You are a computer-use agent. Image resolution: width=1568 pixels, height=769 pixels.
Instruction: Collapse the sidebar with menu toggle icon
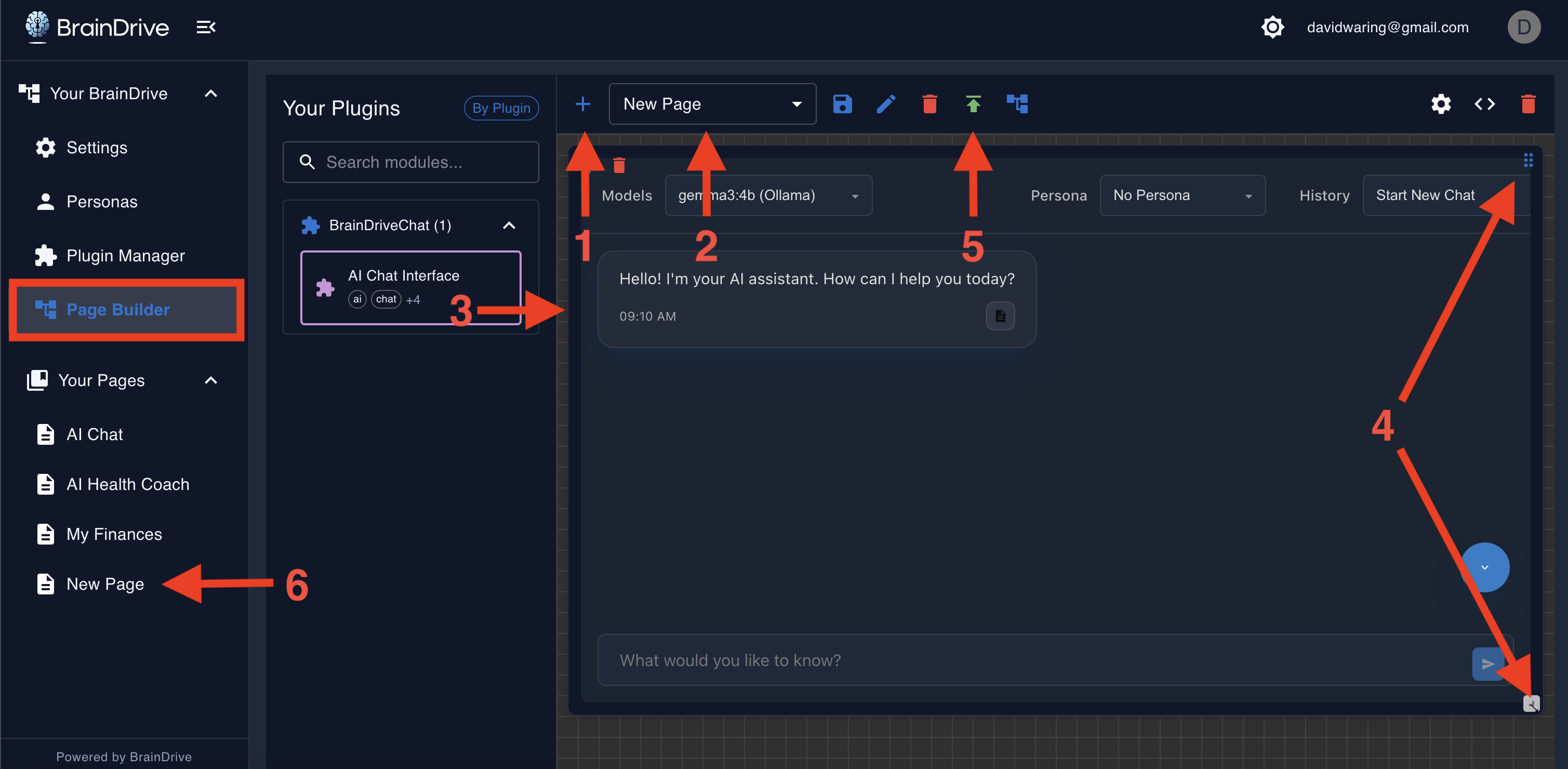tap(206, 28)
